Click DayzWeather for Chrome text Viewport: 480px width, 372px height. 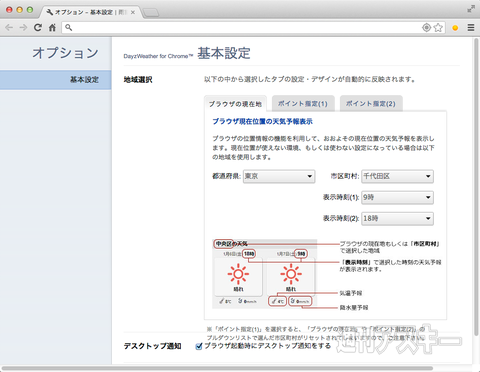[x=158, y=56]
